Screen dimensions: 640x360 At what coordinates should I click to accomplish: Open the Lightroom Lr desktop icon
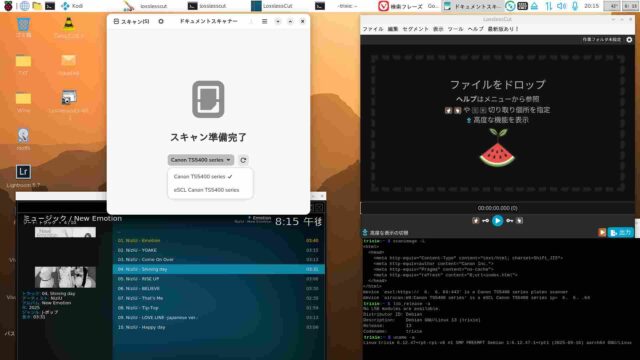pyautogui.click(x=23, y=172)
